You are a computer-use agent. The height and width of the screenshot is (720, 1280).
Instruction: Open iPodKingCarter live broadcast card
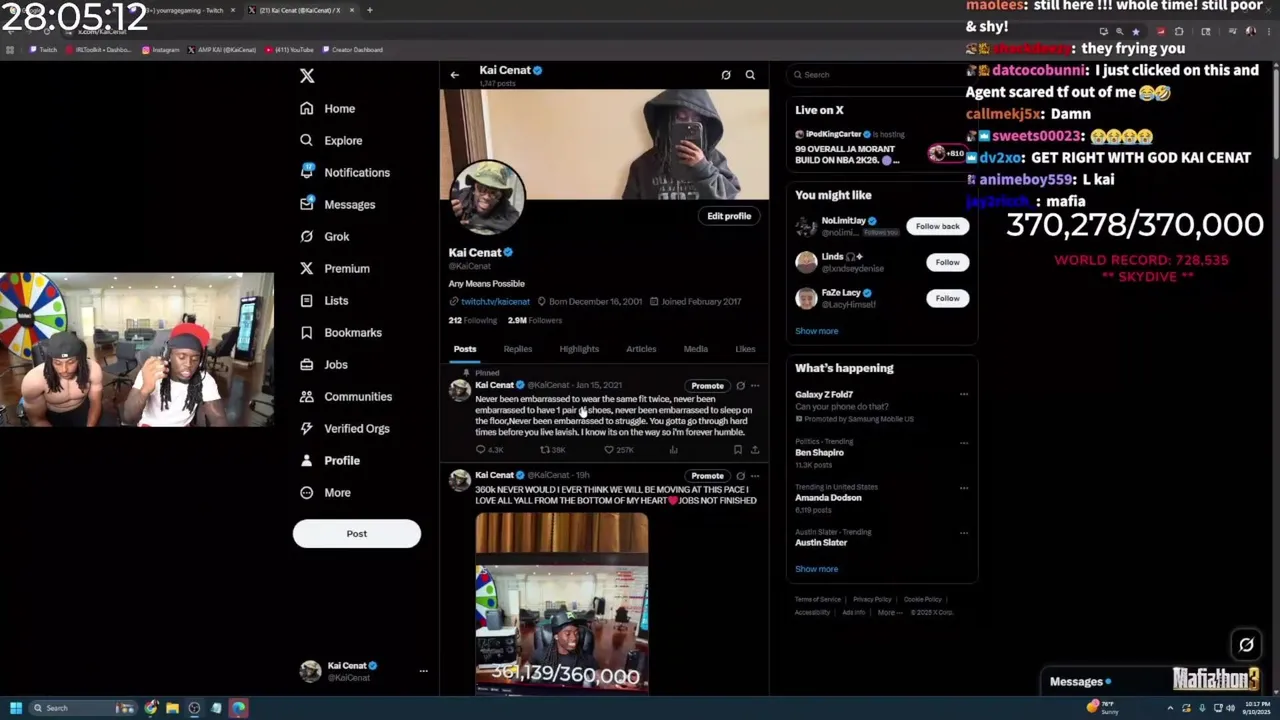pyautogui.click(x=881, y=146)
